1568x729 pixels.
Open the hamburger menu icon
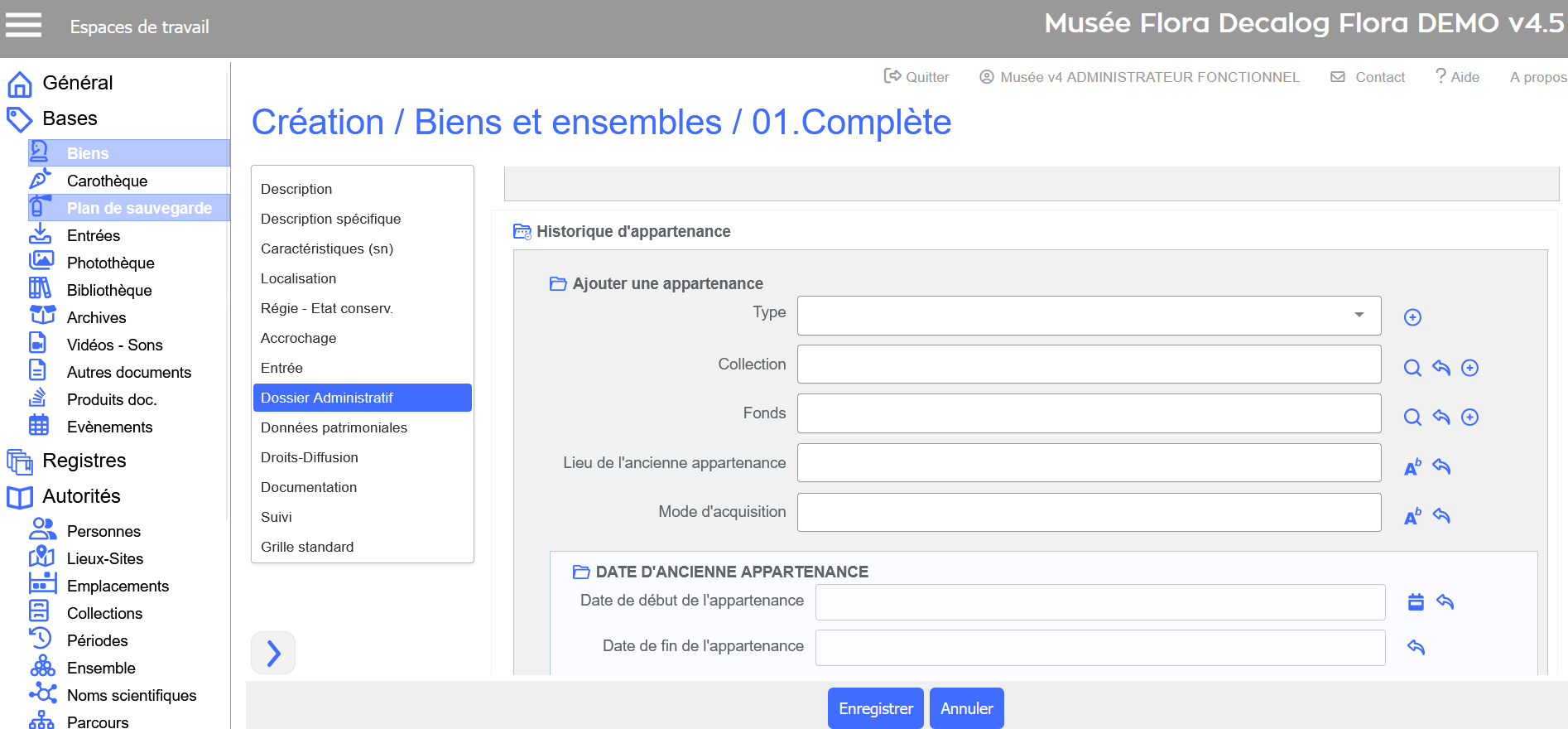coord(23,25)
